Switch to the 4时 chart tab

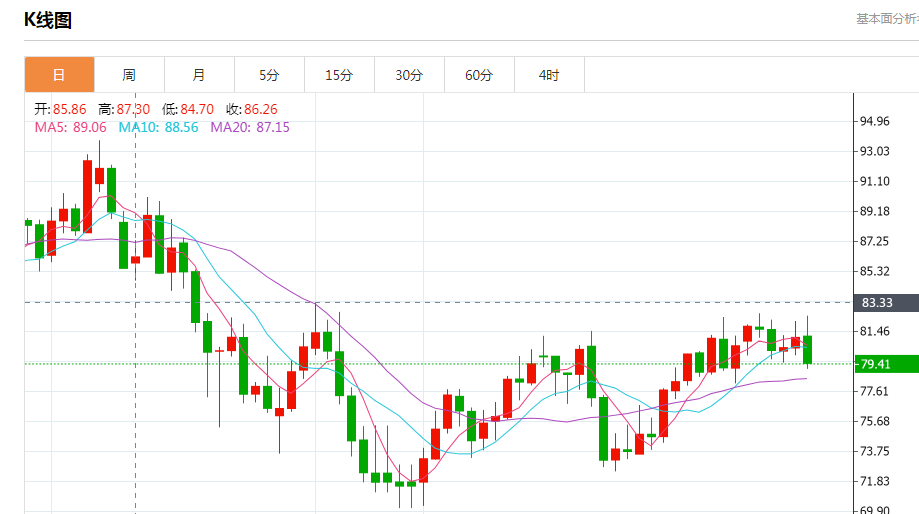549,75
